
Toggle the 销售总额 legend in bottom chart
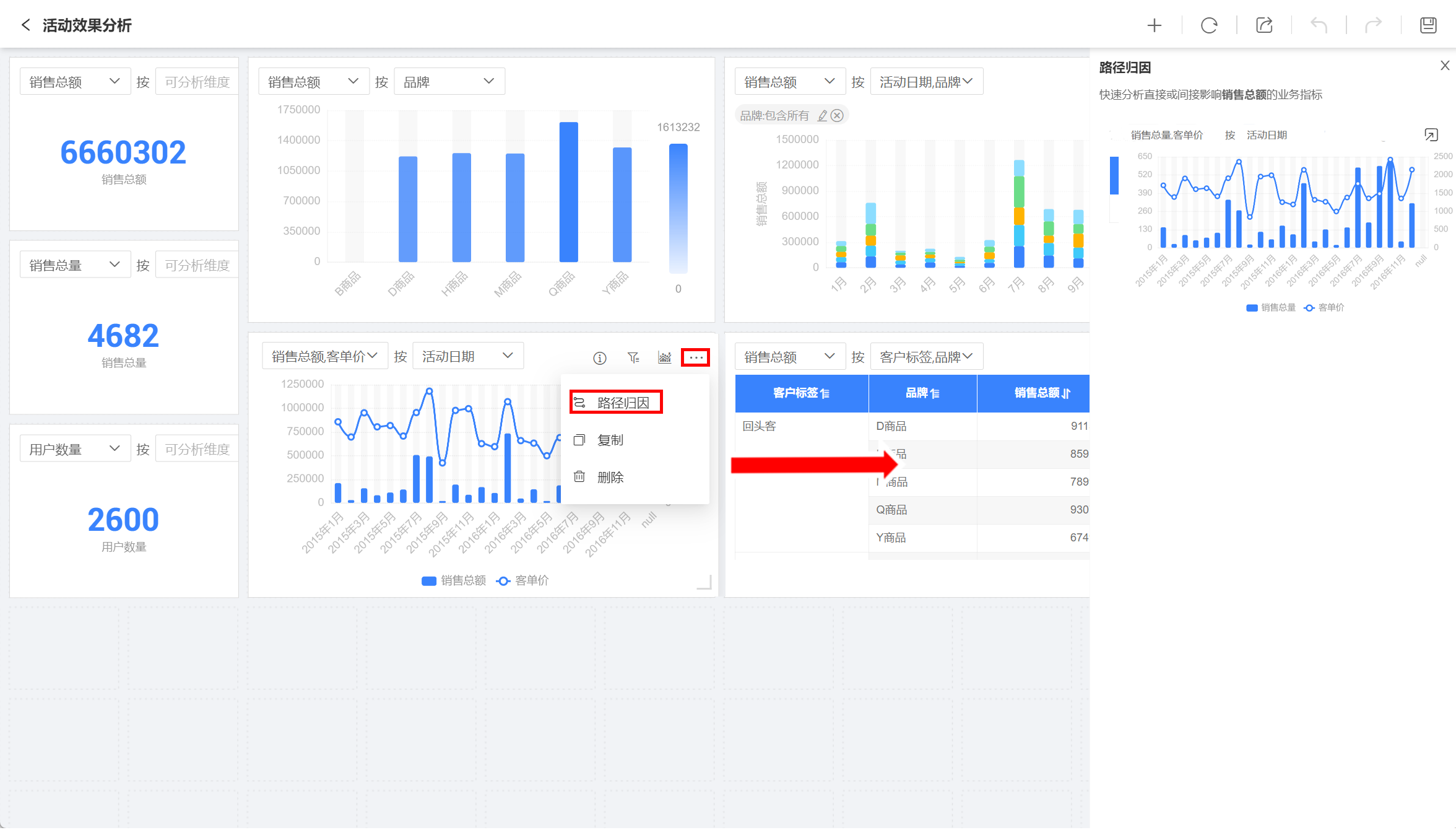coord(454,581)
